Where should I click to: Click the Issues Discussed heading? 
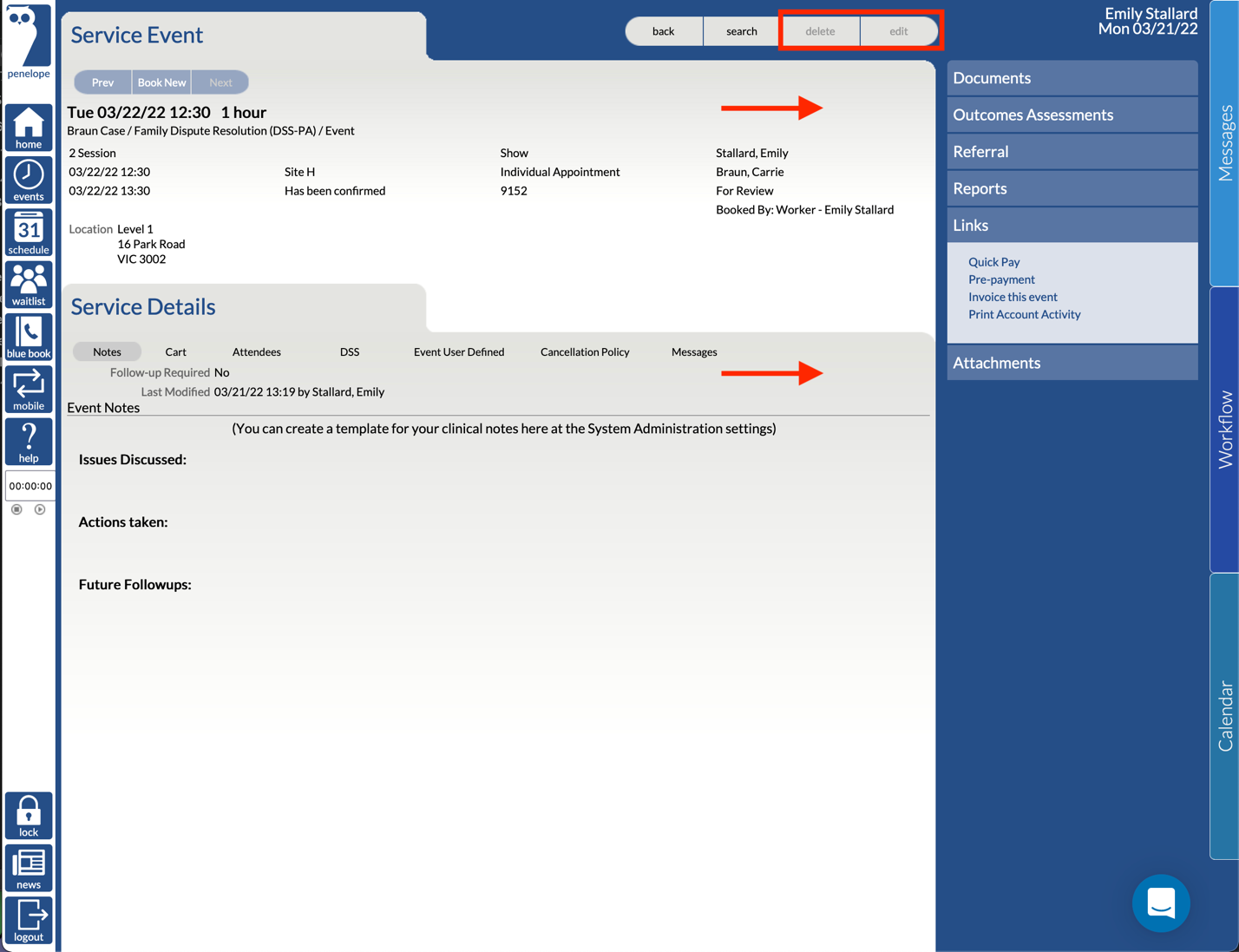pos(133,460)
